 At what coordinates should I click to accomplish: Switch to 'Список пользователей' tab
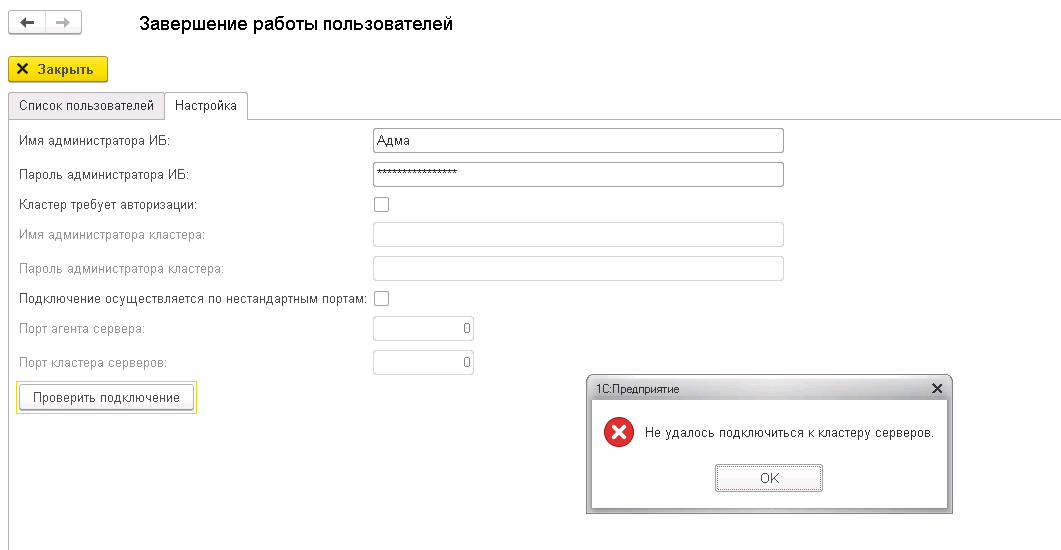click(87, 106)
